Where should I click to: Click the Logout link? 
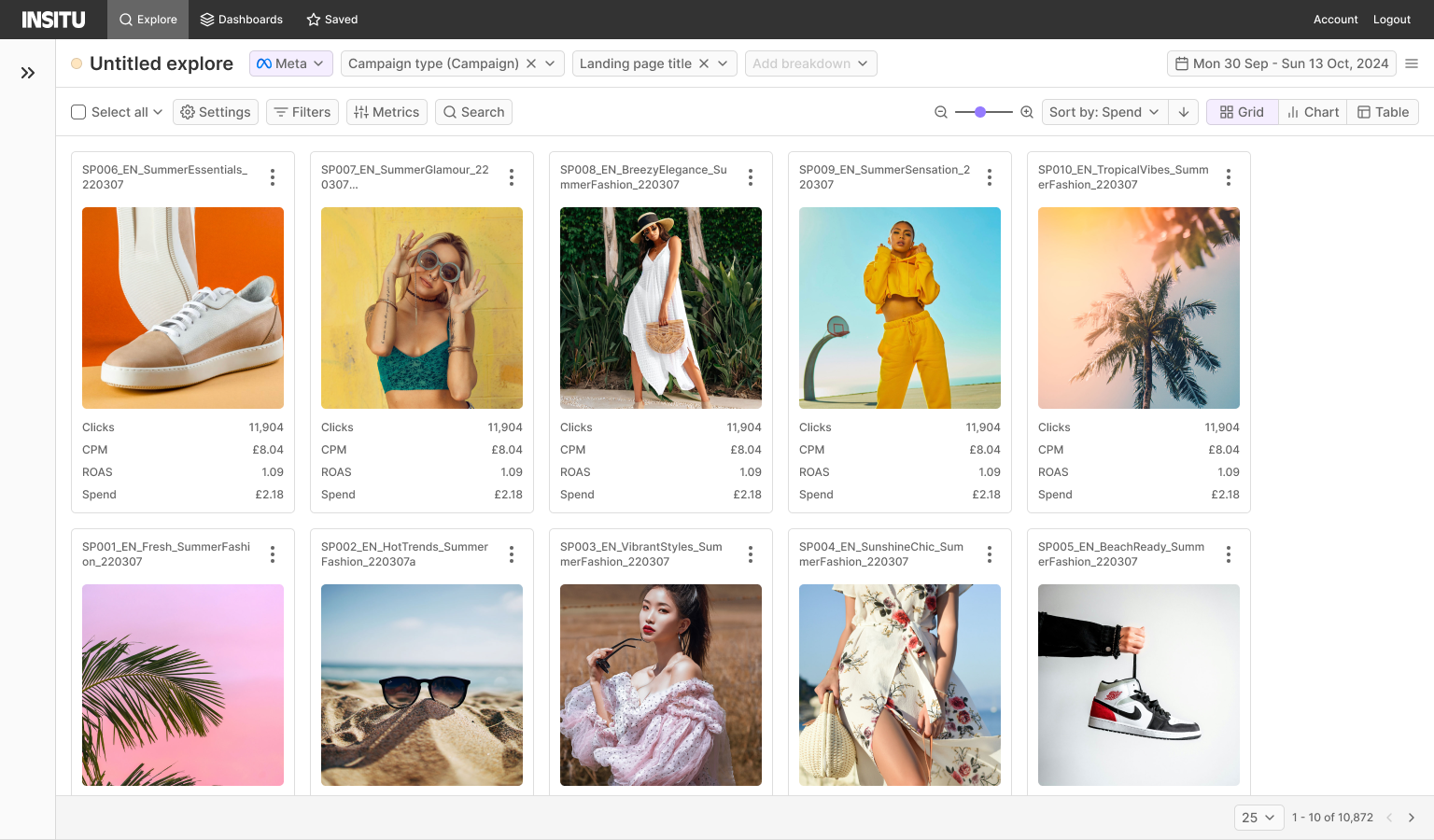tap(1391, 20)
